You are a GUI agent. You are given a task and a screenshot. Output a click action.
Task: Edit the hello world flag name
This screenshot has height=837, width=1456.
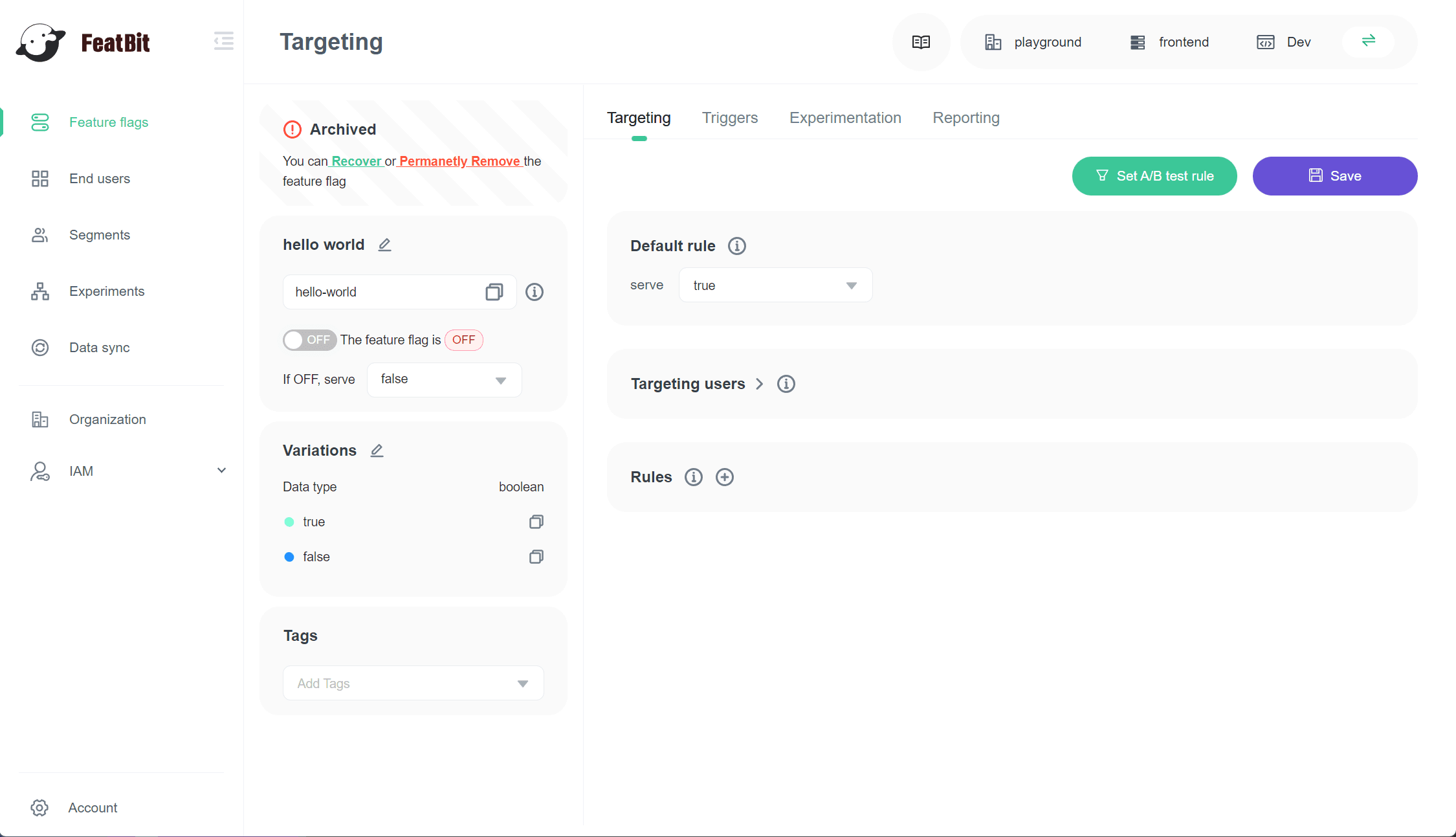pos(384,245)
